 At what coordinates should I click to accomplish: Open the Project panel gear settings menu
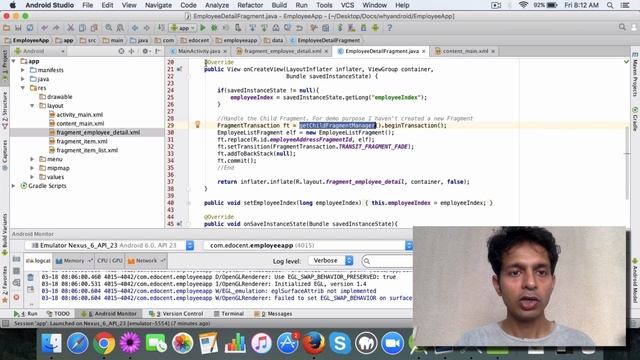[x=146, y=51]
